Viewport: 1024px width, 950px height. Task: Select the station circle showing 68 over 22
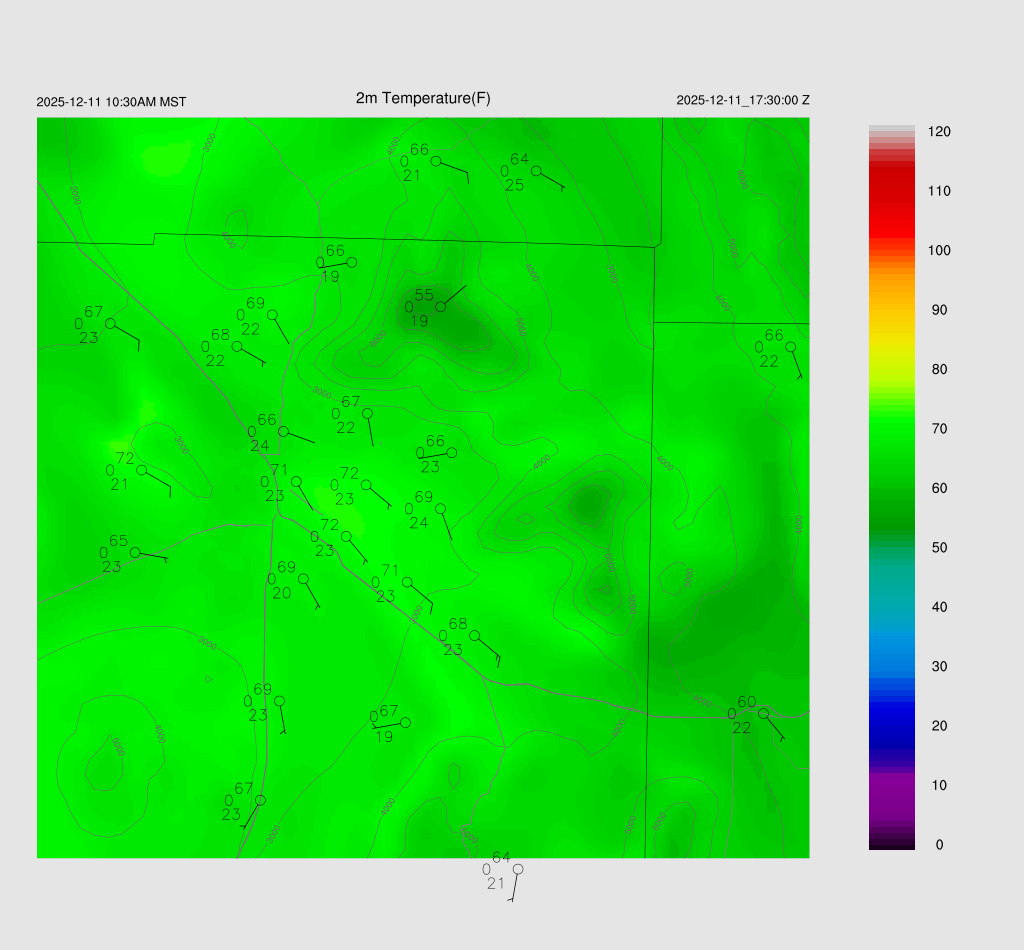click(237, 346)
